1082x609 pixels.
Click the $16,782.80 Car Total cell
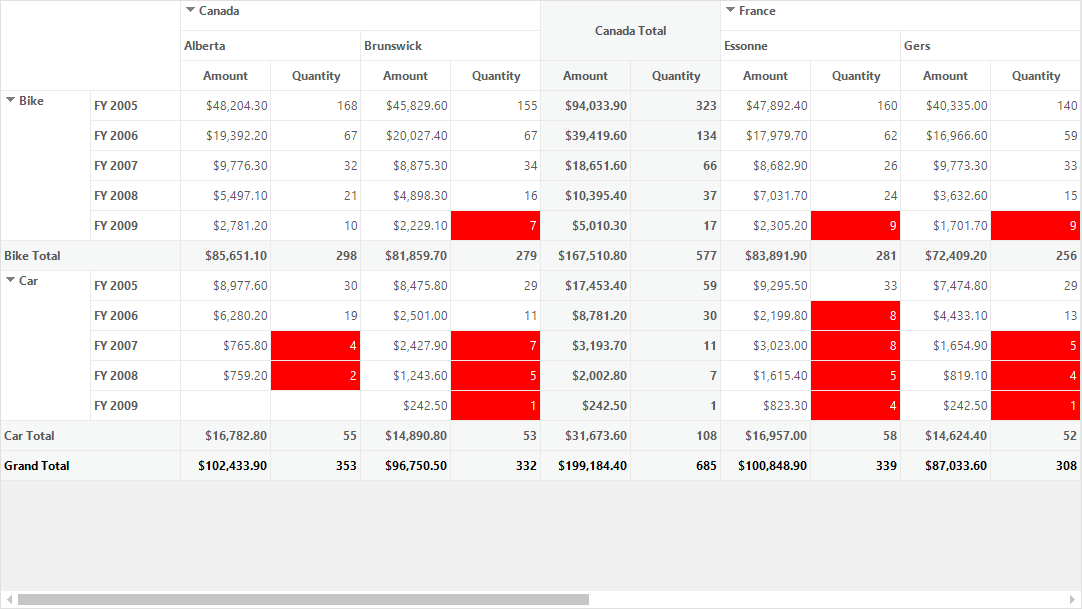coord(226,435)
